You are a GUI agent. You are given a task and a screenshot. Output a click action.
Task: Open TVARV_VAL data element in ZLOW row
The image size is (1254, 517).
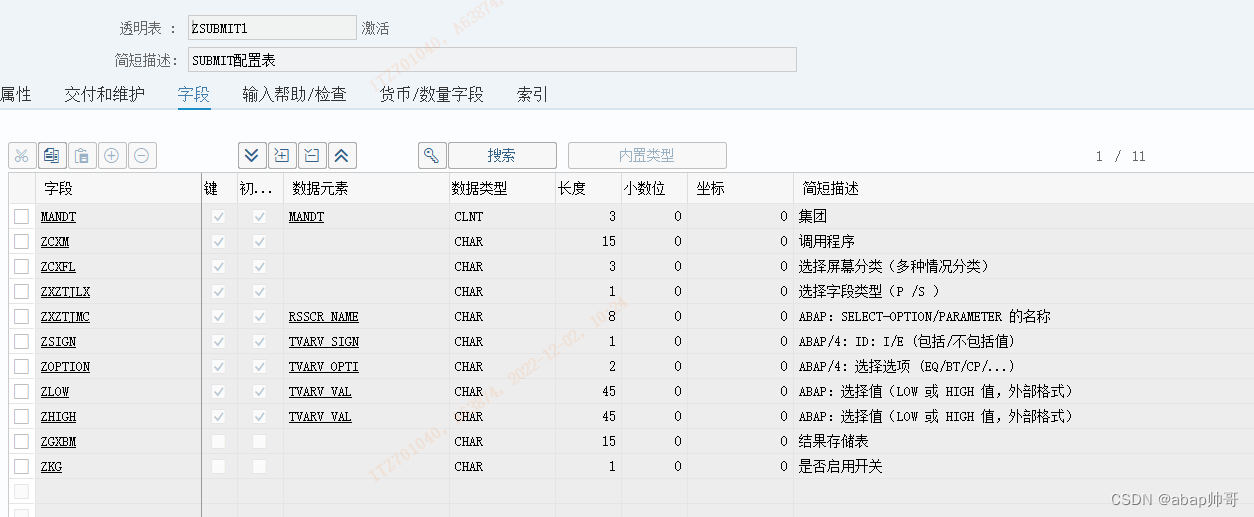[x=320, y=391]
